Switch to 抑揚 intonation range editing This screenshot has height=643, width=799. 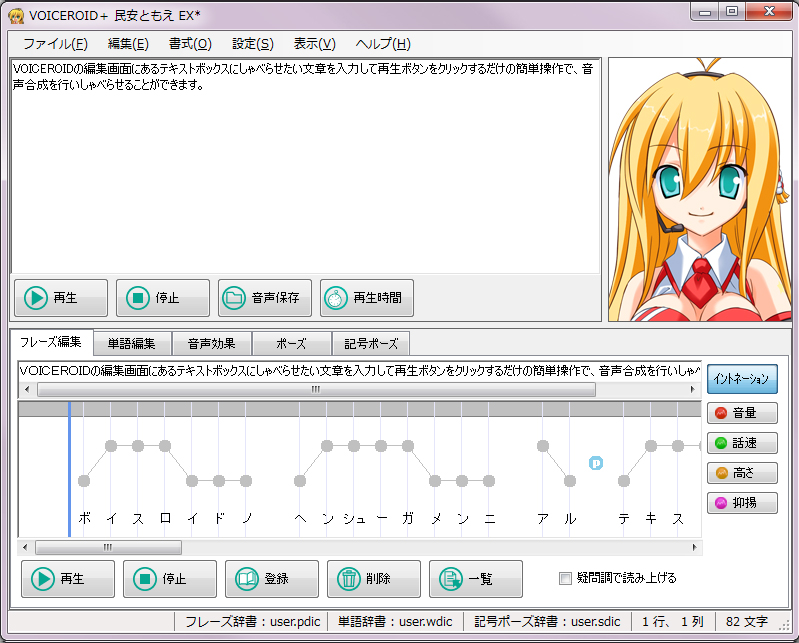742,503
